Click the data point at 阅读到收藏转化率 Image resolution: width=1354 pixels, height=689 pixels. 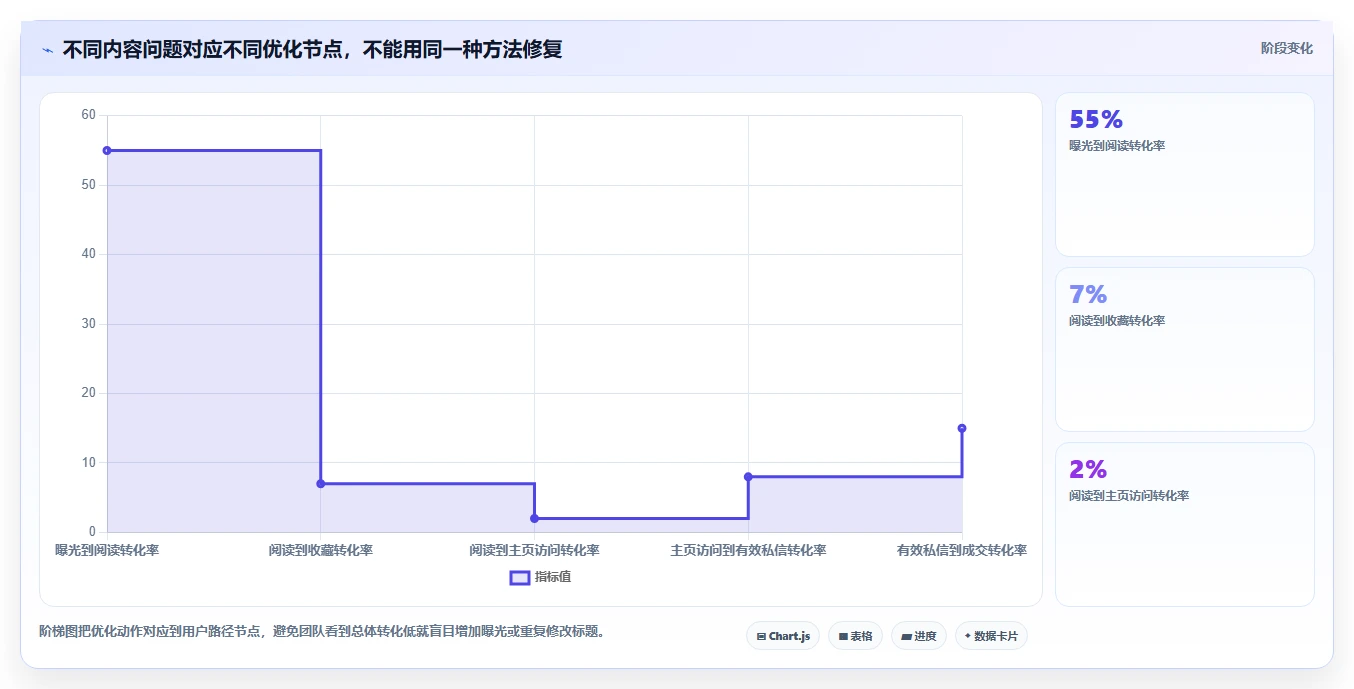tap(321, 483)
